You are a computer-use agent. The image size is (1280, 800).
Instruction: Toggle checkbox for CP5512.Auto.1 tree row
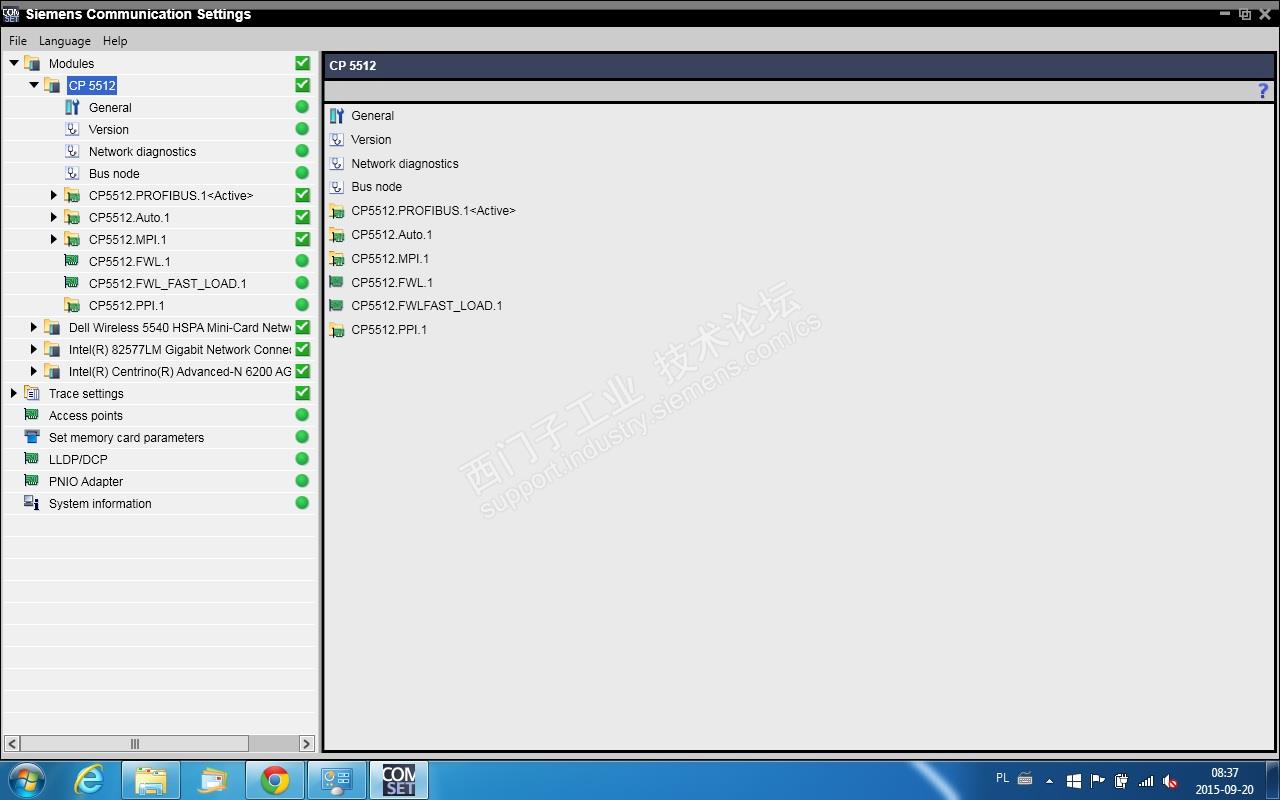302,217
